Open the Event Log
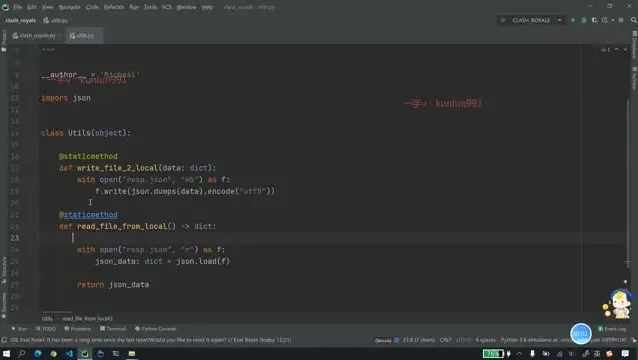 pyautogui.click(x=612, y=328)
